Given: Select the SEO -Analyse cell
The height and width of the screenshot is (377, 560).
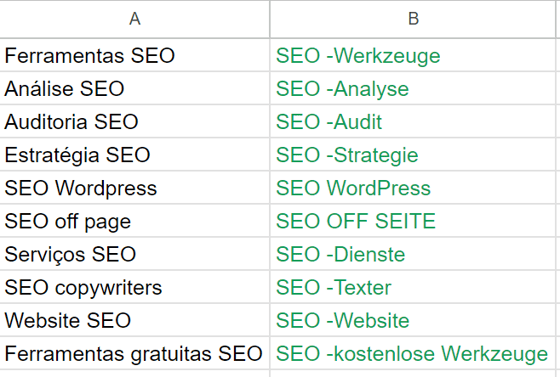Looking at the screenshot, I should pos(413,88).
